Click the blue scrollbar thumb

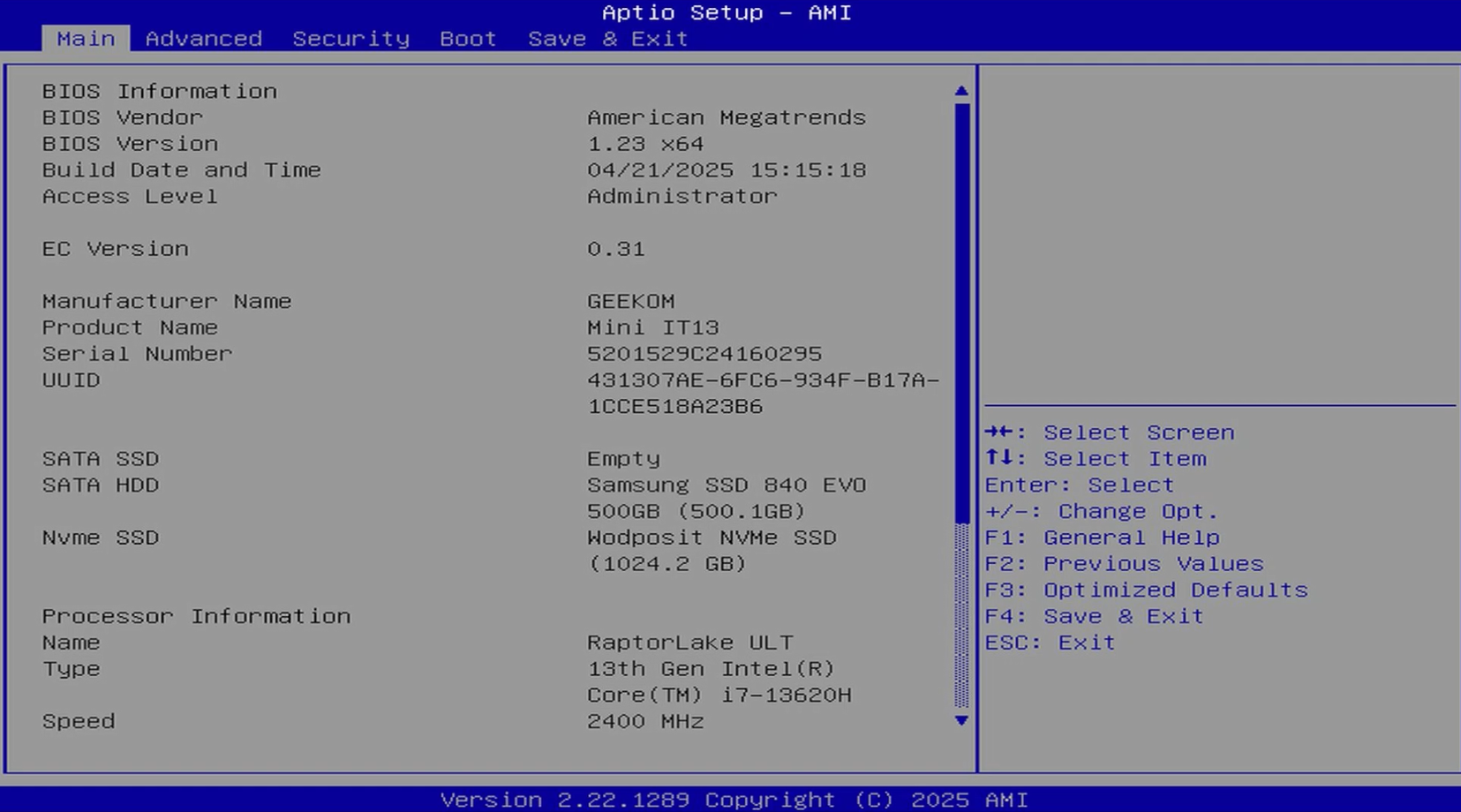coord(961,309)
